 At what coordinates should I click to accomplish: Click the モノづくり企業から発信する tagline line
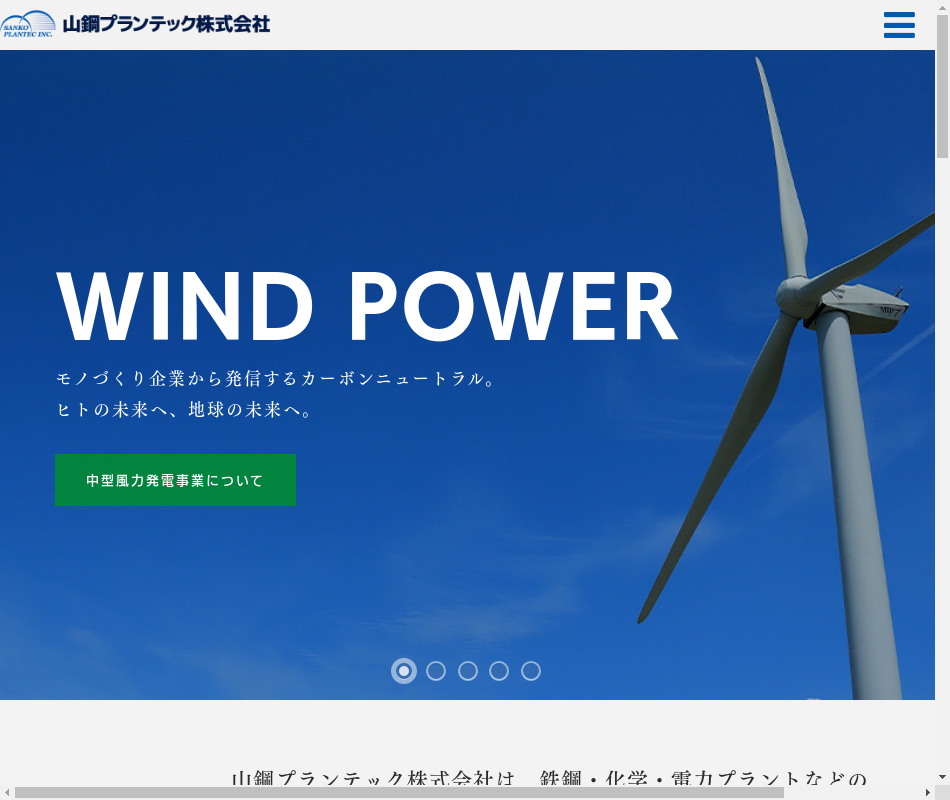pos(276,380)
